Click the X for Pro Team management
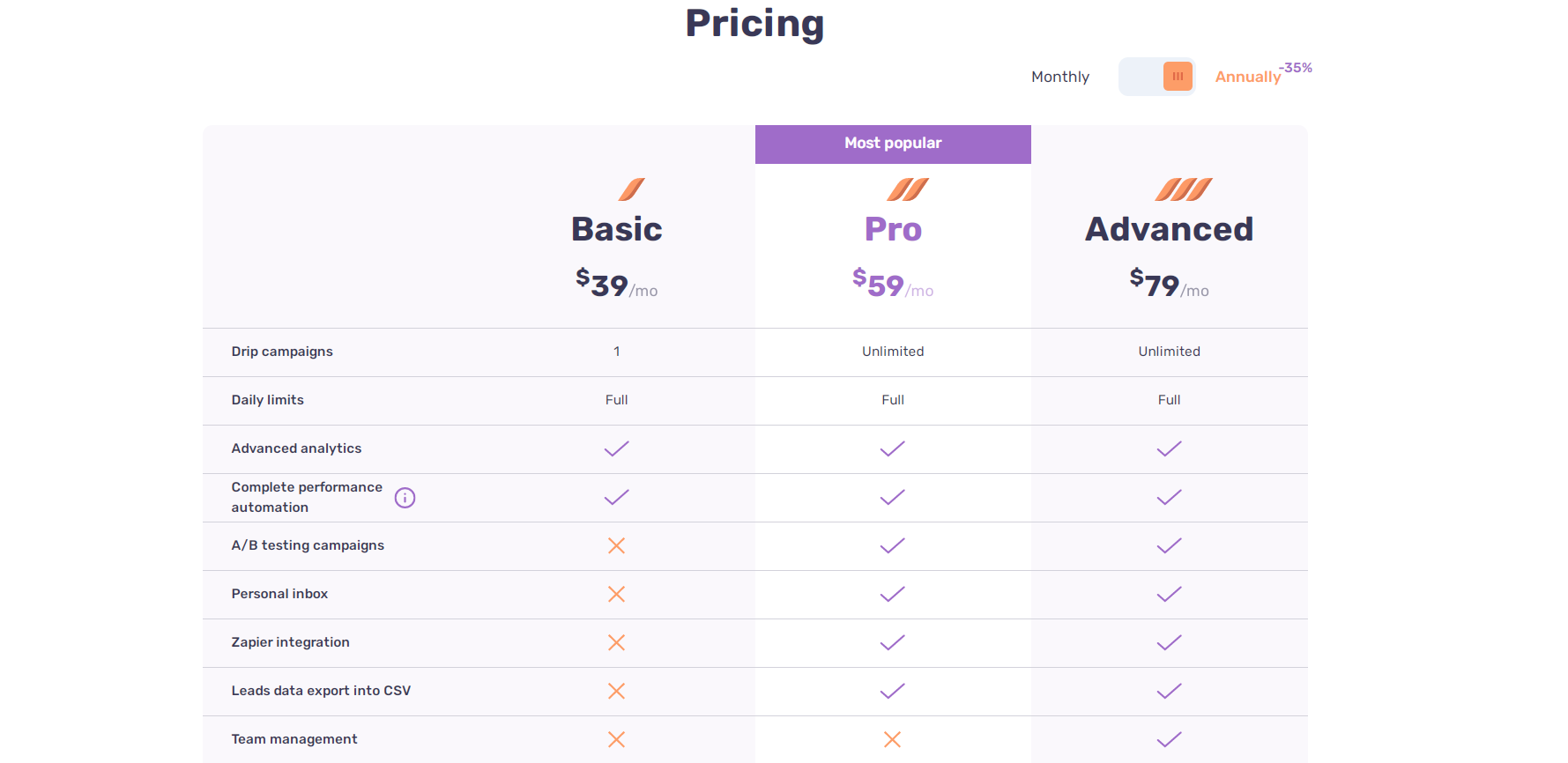Screen dimensions: 1568x763 pos(893,739)
